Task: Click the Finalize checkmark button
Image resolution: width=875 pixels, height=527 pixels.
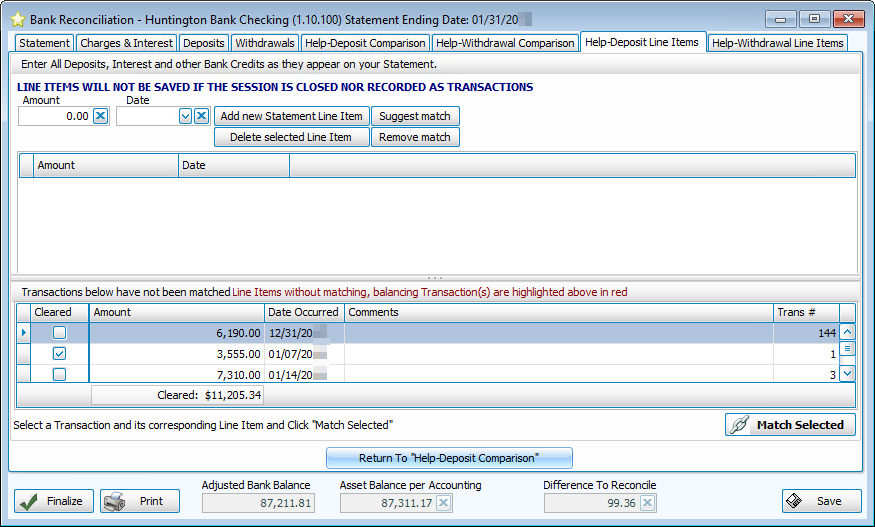Action: tap(54, 501)
